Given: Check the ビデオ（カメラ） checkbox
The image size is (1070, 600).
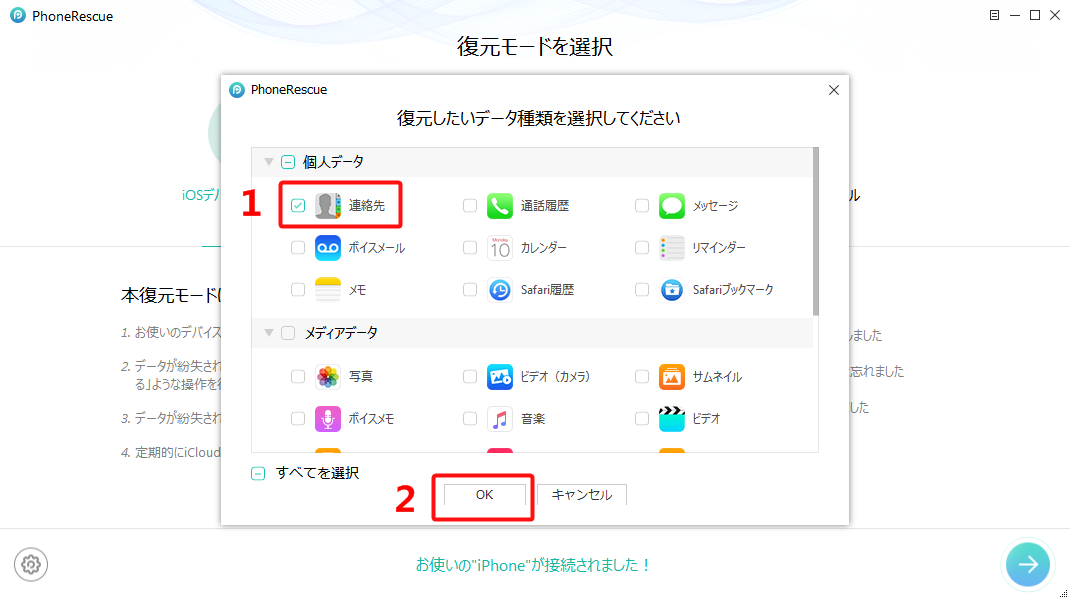Looking at the screenshot, I should [469, 376].
